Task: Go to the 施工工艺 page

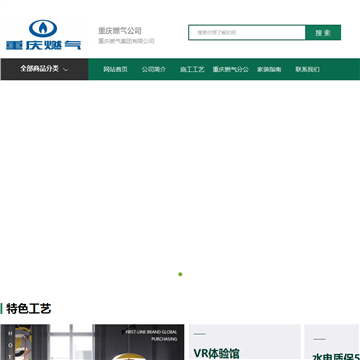Action: click(192, 69)
